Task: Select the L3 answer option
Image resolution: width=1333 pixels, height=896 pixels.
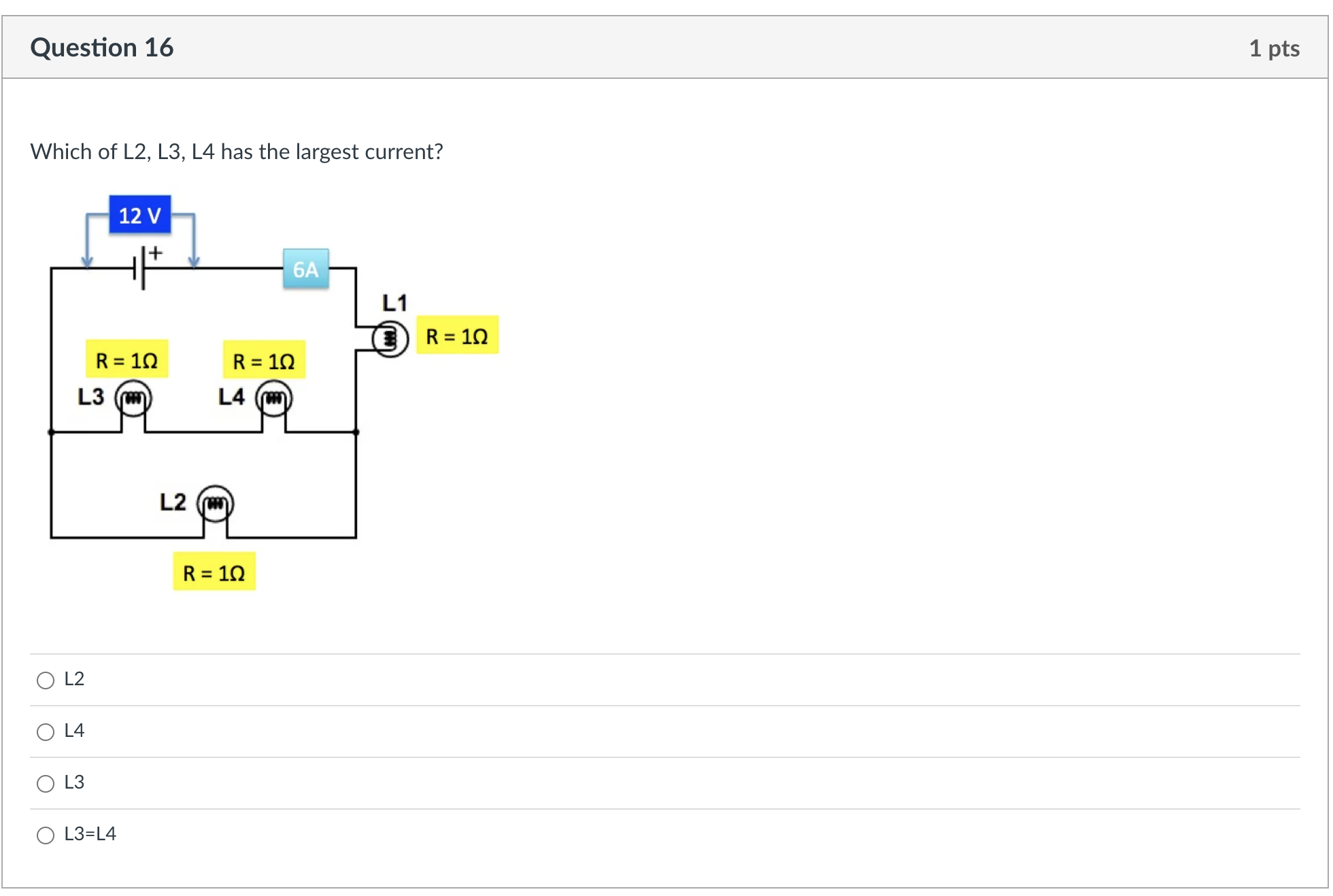Action: [x=45, y=783]
